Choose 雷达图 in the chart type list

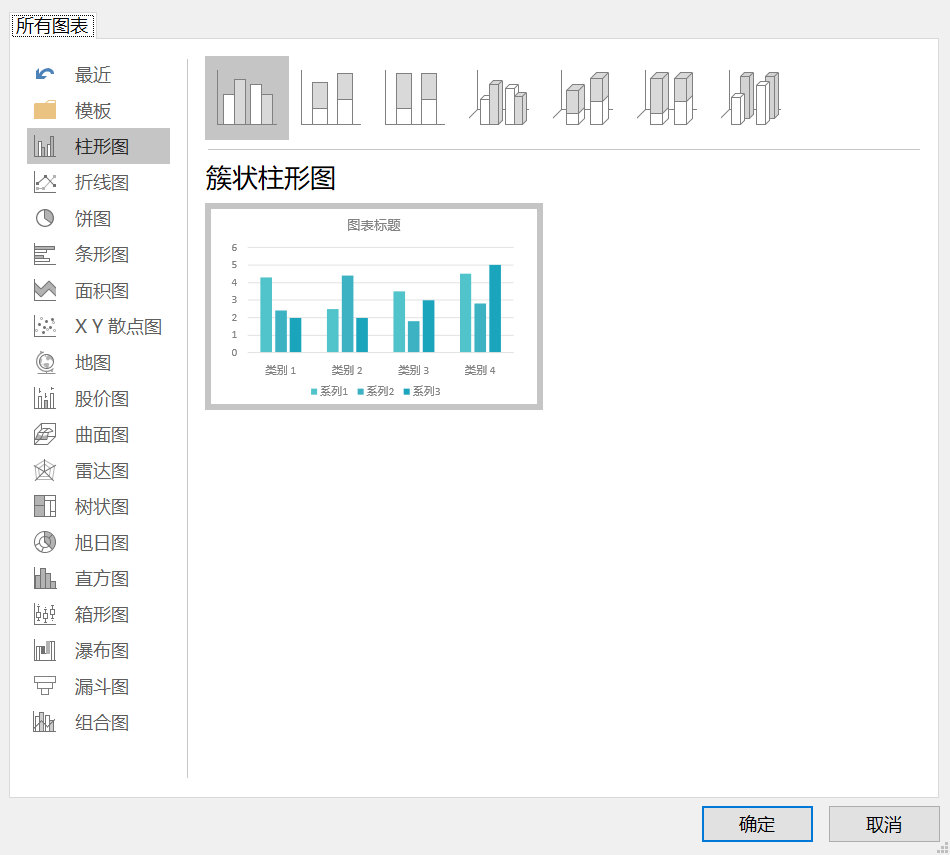[x=98, y=471]
